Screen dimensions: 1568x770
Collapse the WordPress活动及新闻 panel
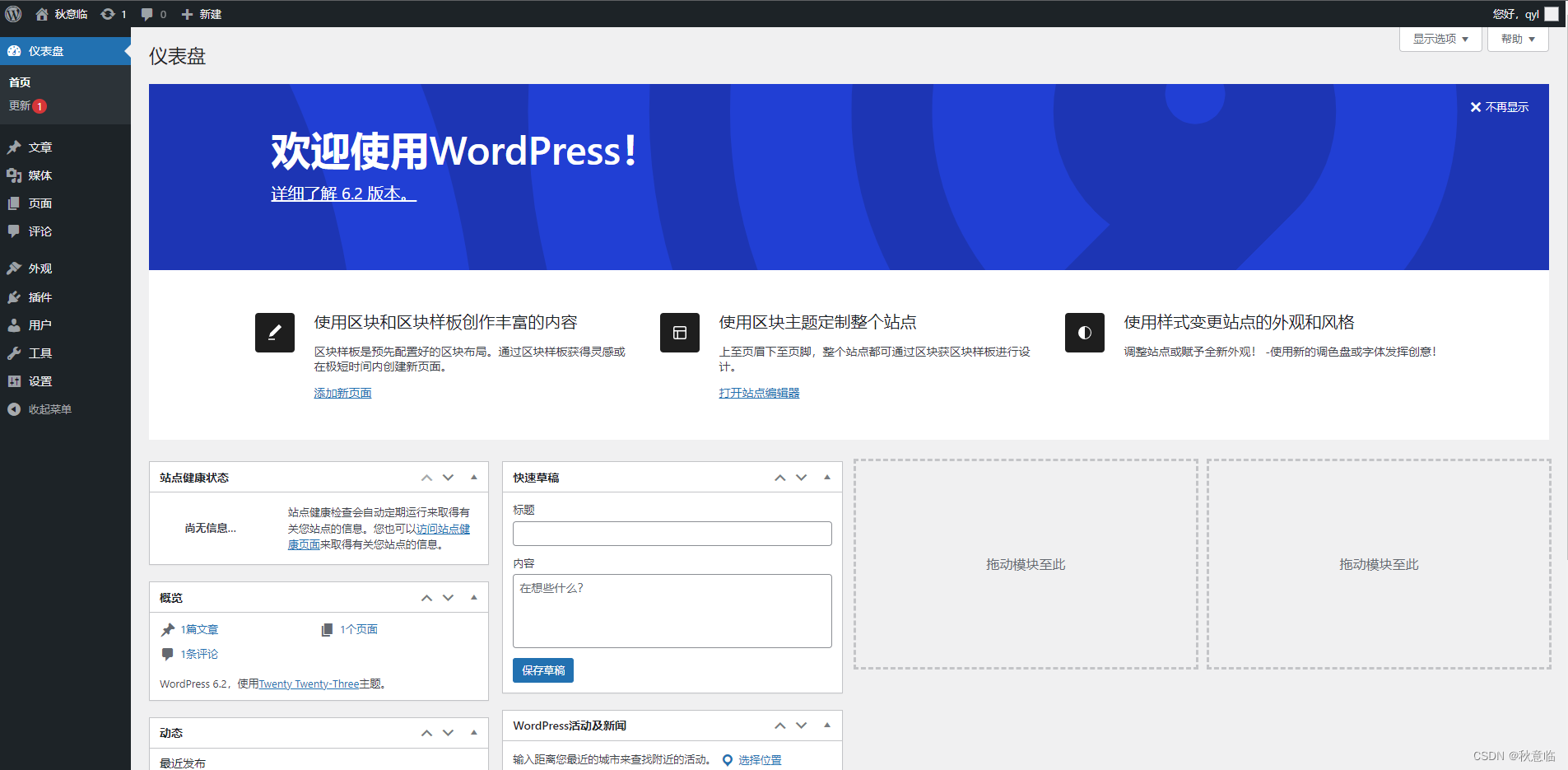coord(826,726)
